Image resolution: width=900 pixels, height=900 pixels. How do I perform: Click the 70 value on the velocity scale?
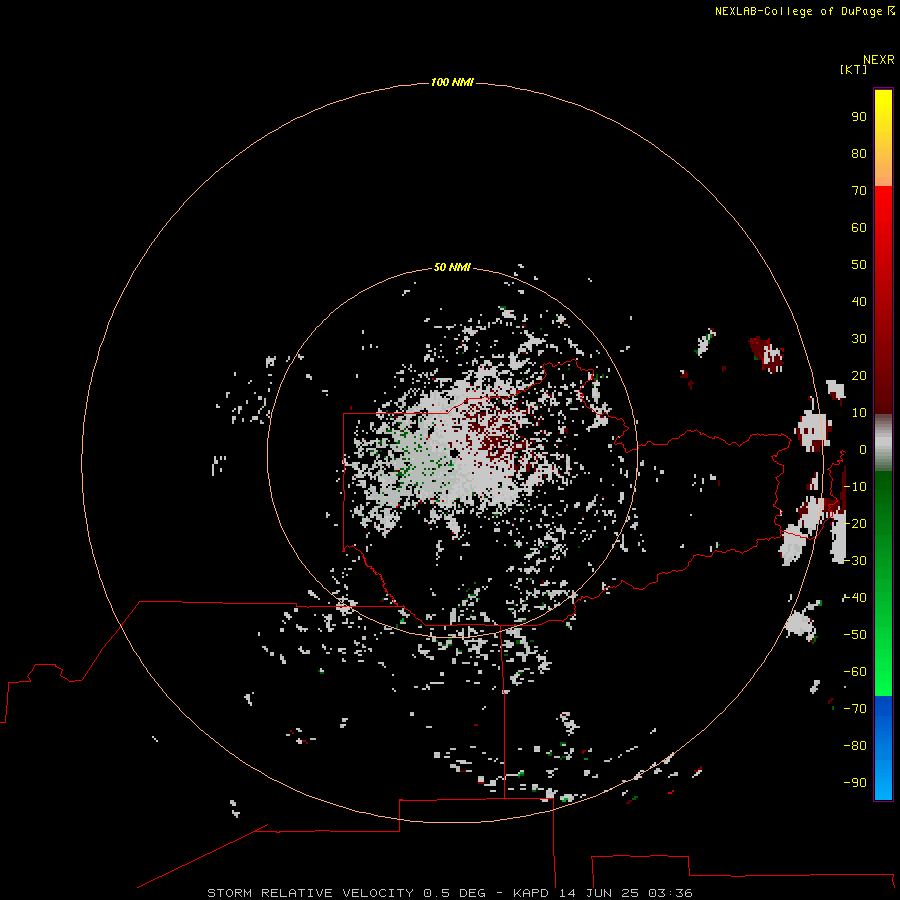859,191
